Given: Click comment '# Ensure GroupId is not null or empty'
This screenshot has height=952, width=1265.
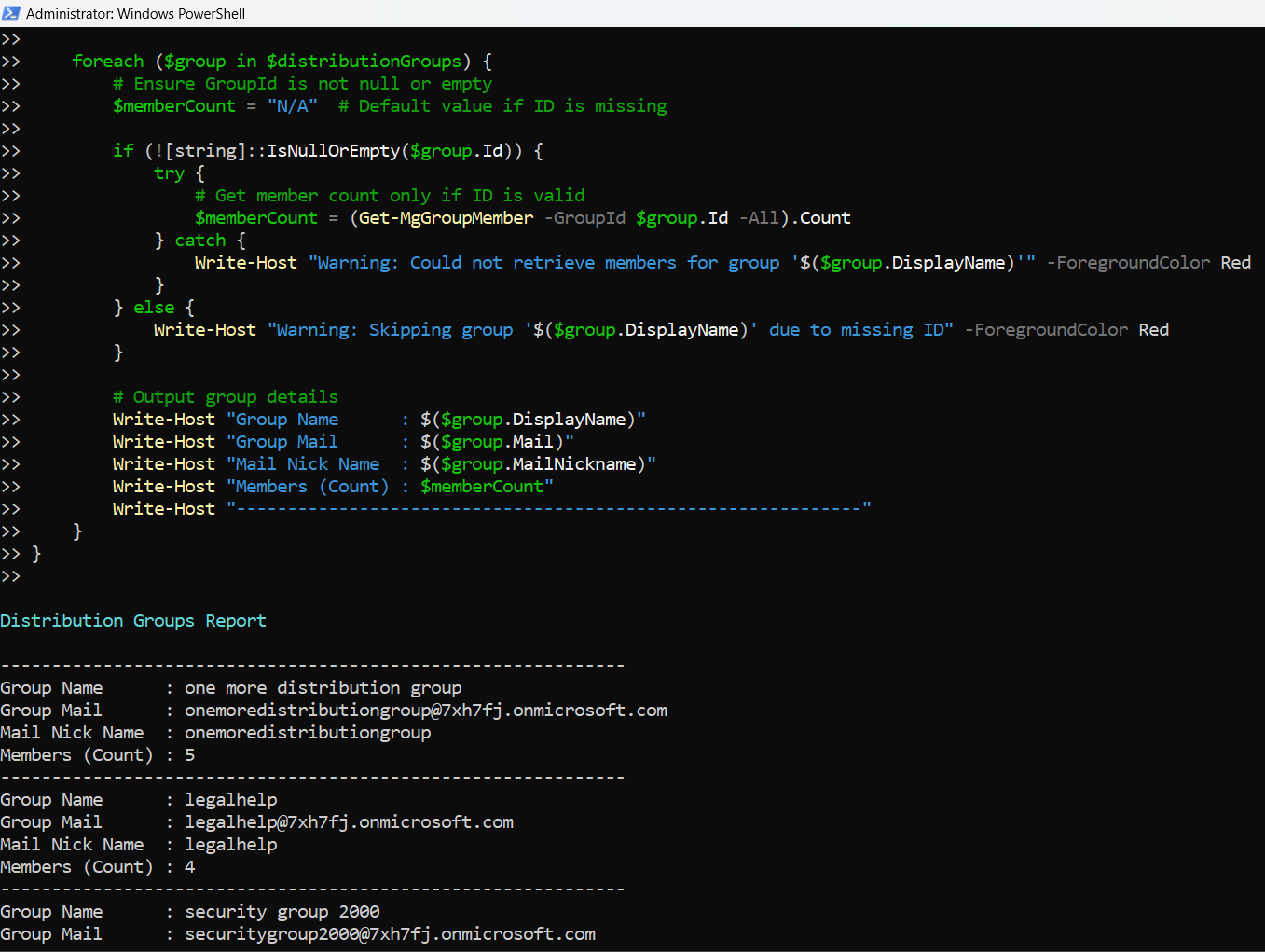Looking at the screenshot, I should point(302,84).
